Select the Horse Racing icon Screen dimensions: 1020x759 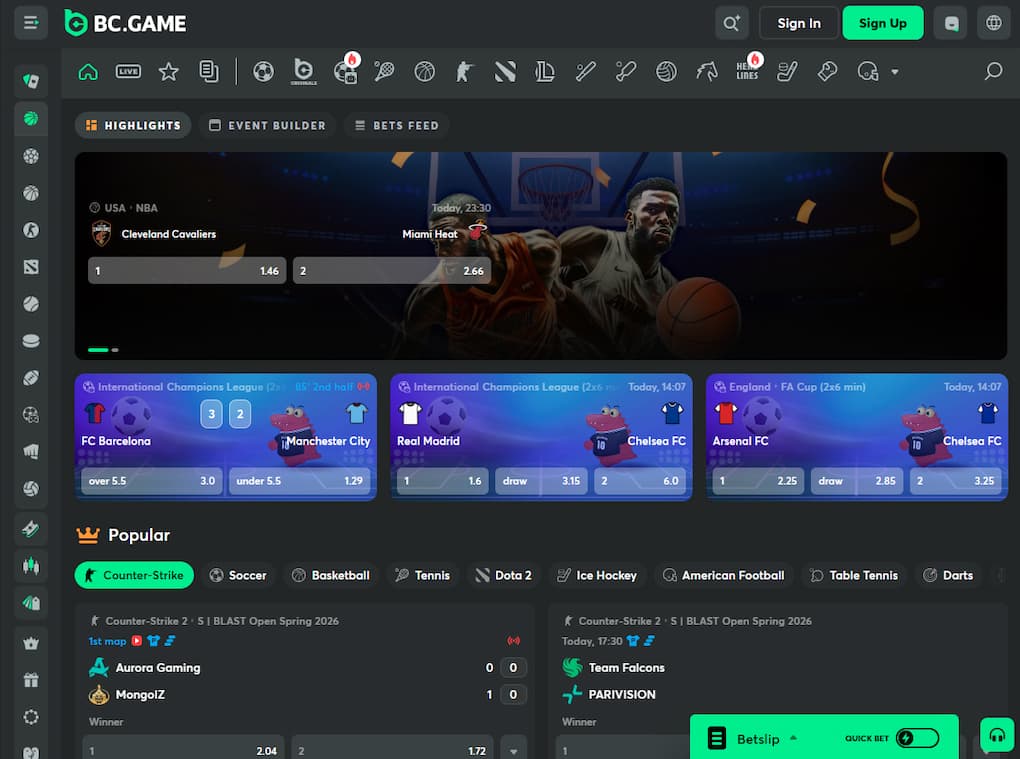[706, 72]
